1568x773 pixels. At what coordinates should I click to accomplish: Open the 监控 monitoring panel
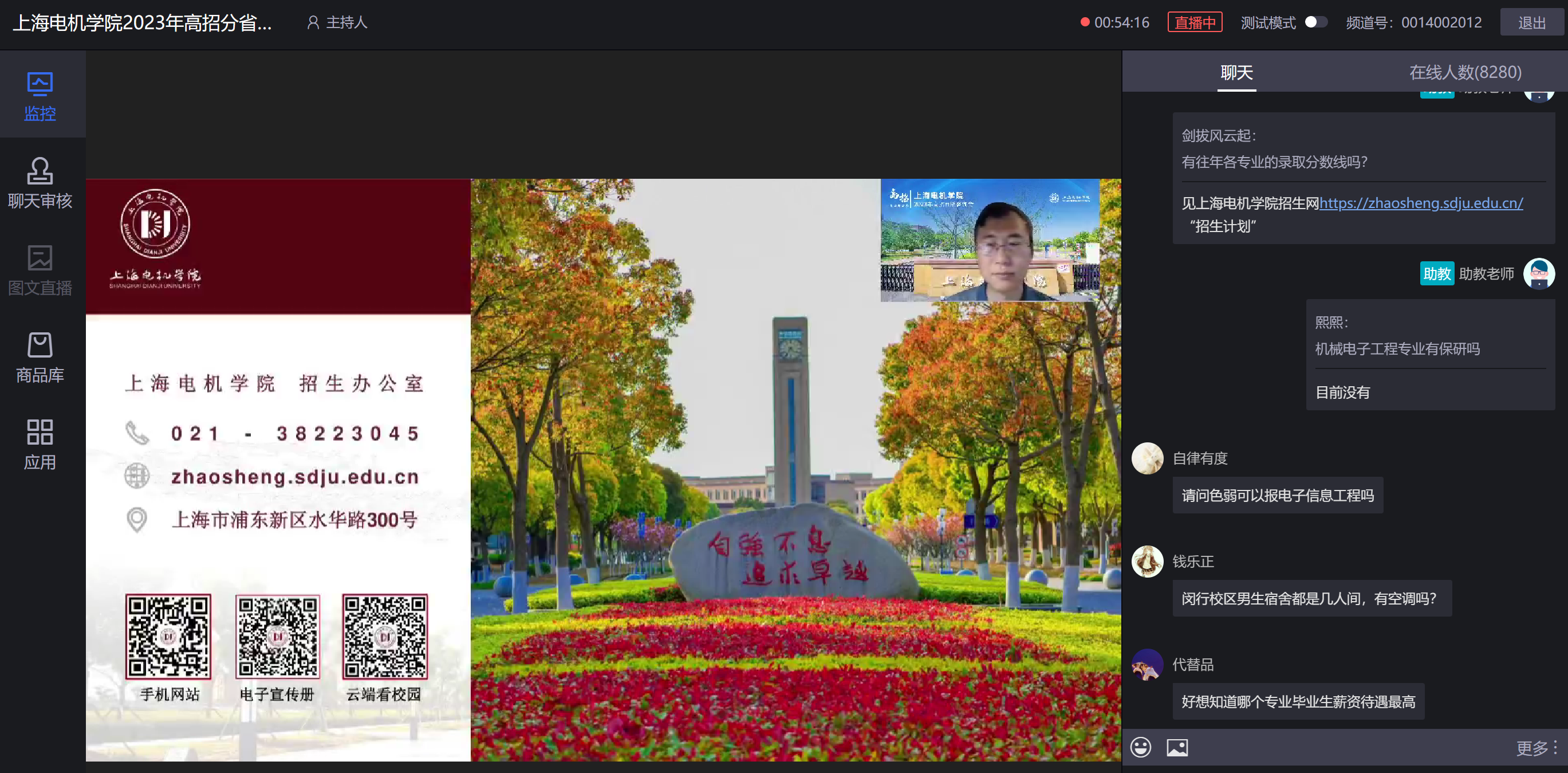[x=40, y=96]
